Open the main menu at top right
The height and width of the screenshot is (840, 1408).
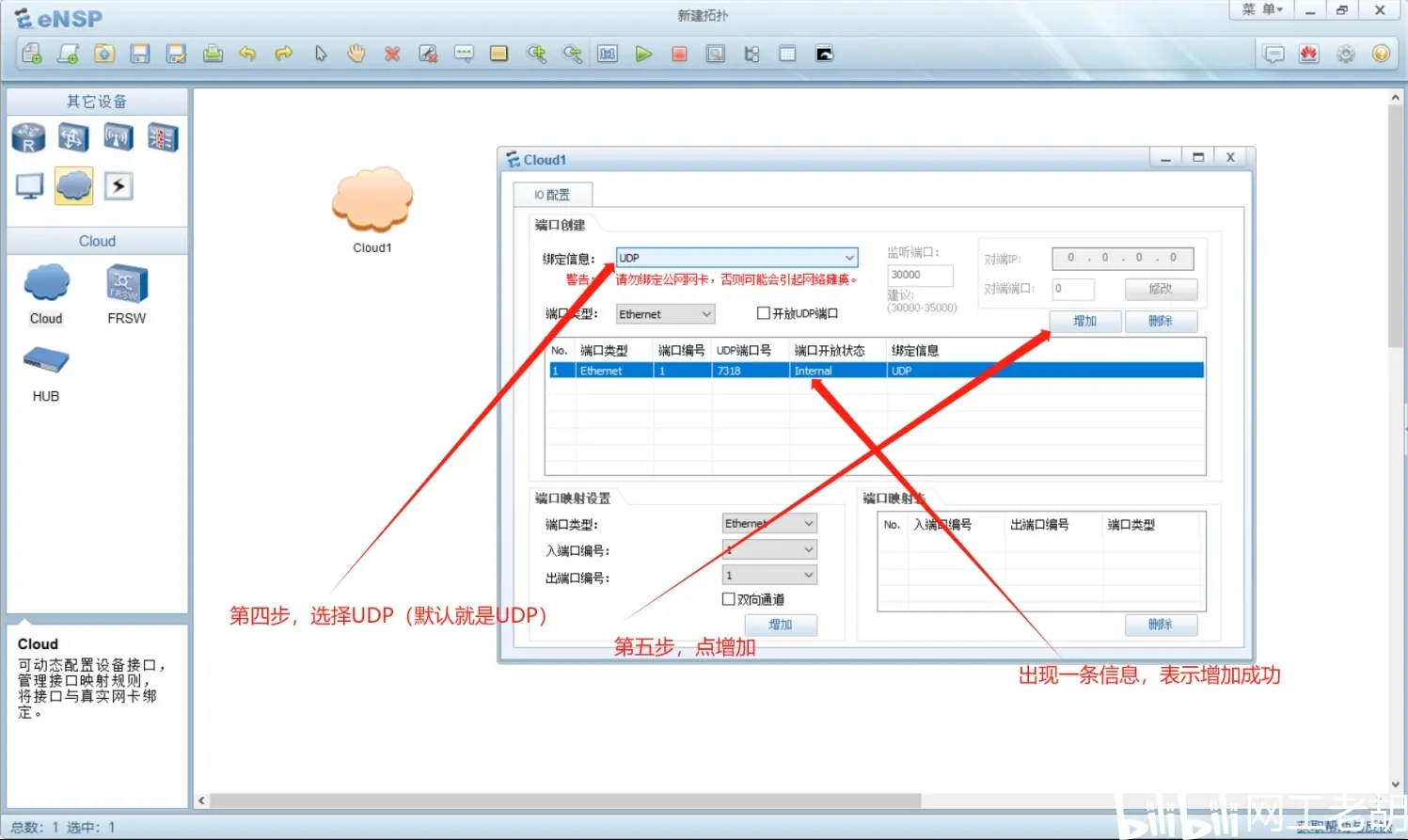(x=1261, y=9)
